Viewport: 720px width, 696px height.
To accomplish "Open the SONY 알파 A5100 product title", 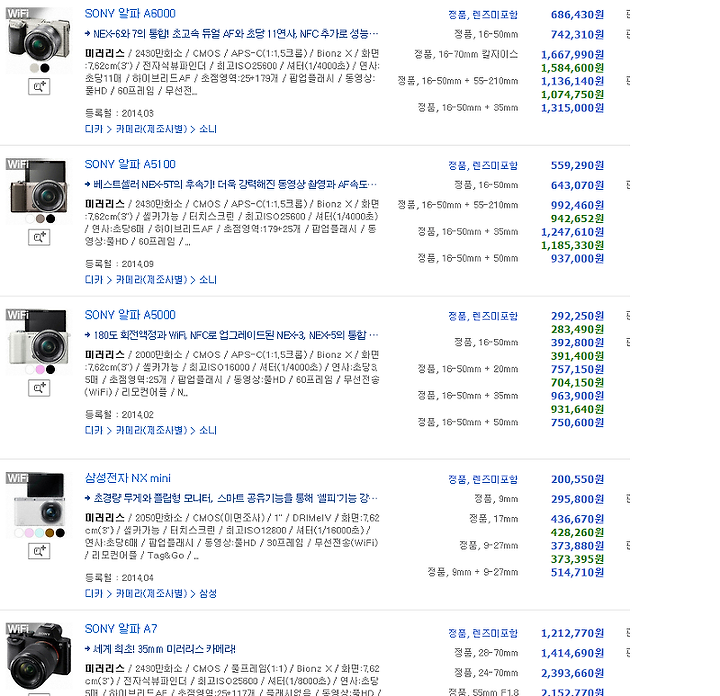I will click(130, 164).
